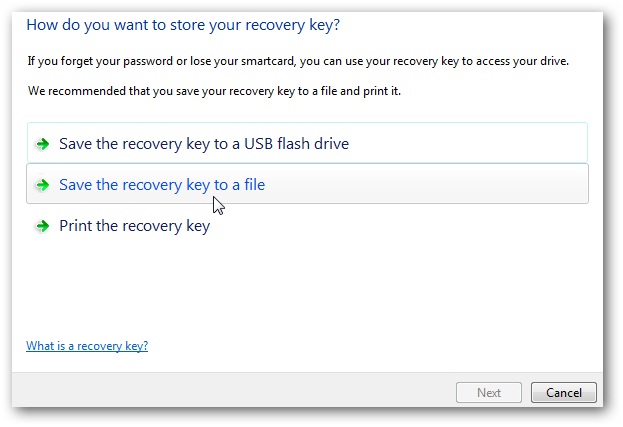Choose "Save the recovery key to a USB flash drive"
The image size is (623, 427).
tap(203, 144)
